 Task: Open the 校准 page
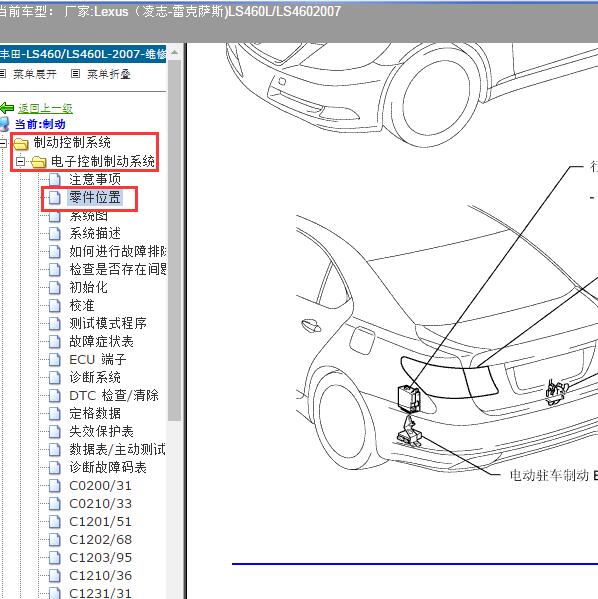click(82, 305)
